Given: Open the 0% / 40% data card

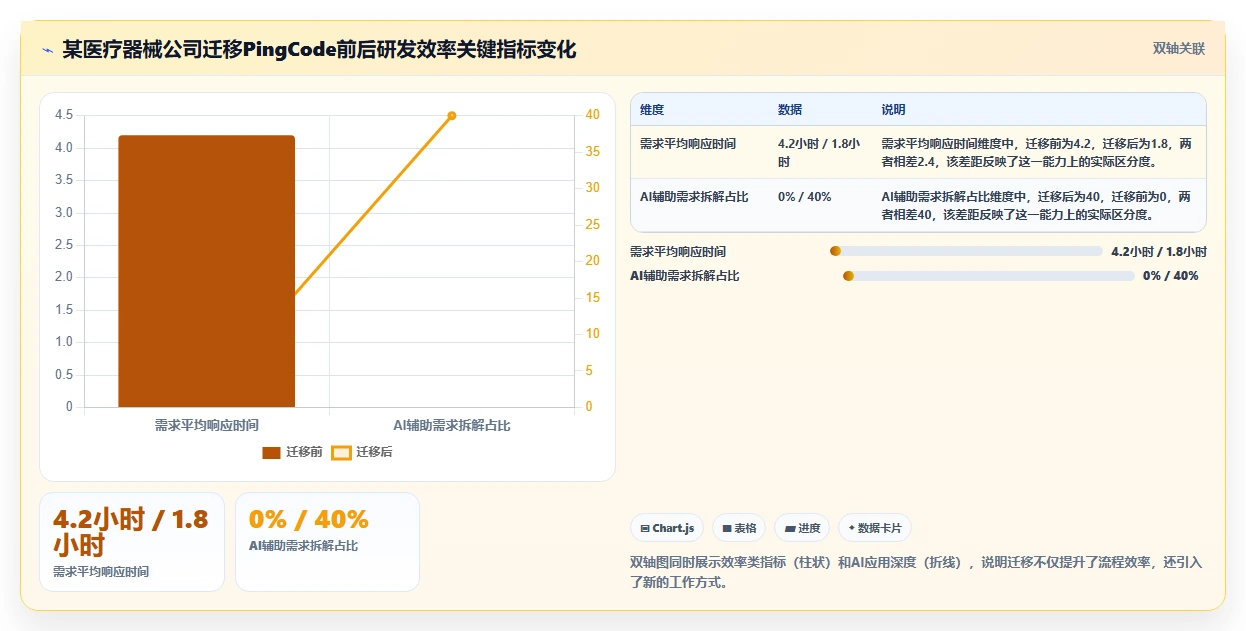Looking at the screenshot, I should click(327, 541).
